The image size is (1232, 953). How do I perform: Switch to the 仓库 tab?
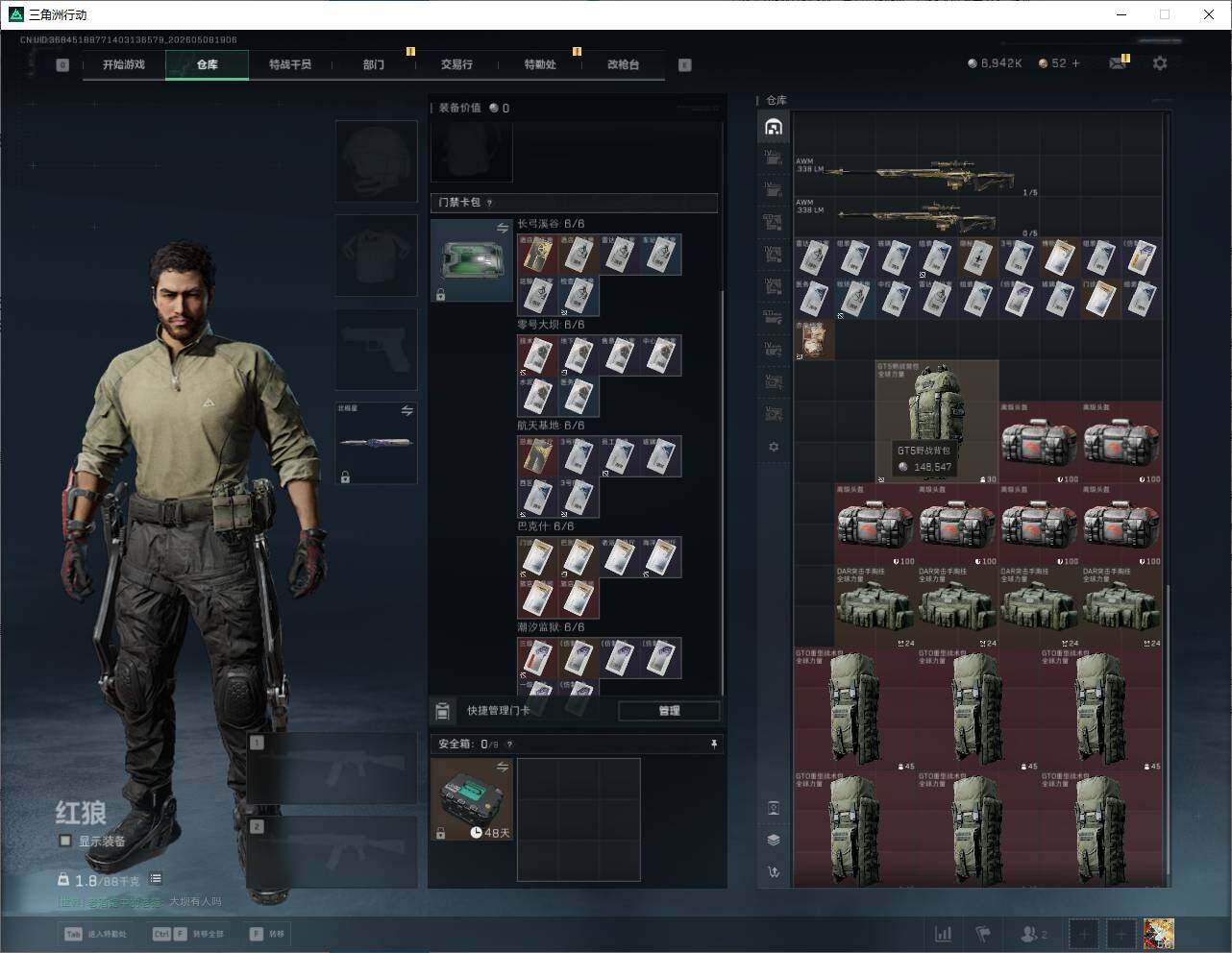point(207,65)
